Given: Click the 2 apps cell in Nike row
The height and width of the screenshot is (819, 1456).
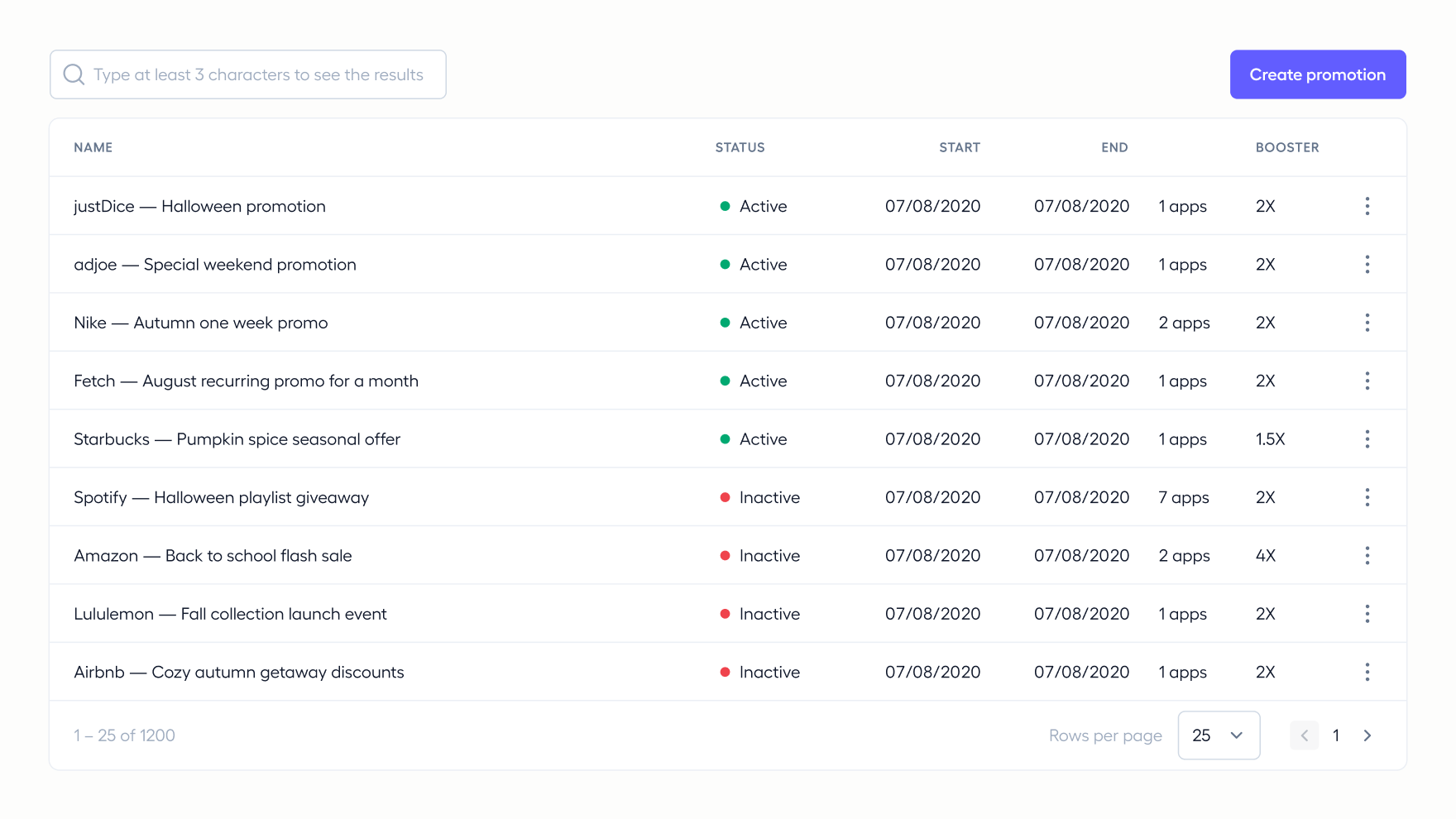Looking at the screenshot, I should 1184,323.
